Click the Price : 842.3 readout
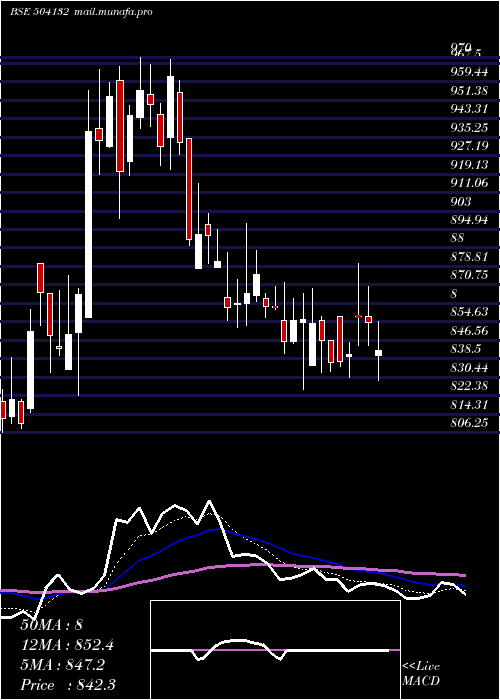Image resolution: width=500 pixels, height=700 pixels. (68, 685)
